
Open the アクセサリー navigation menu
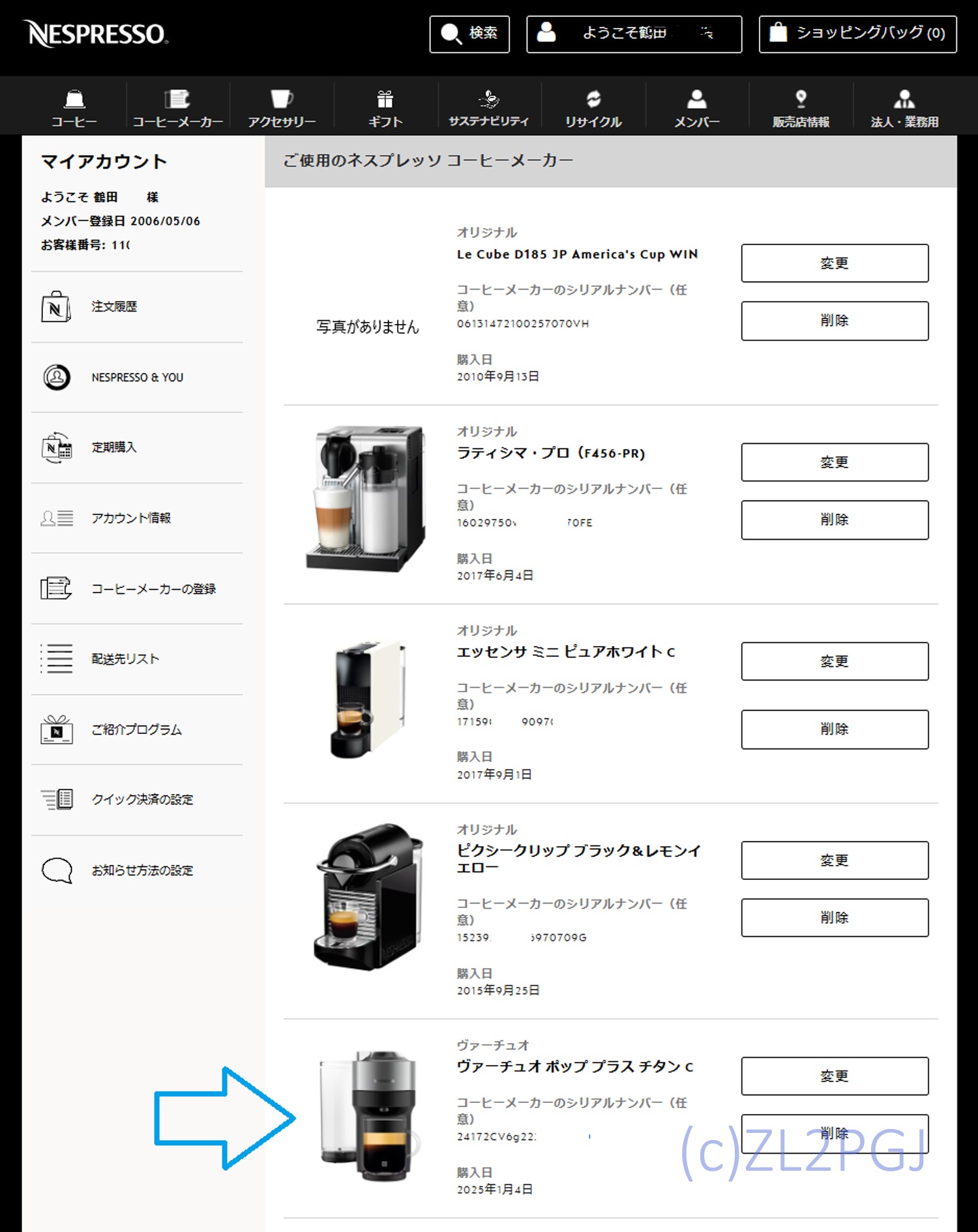[x=282, y=108]
